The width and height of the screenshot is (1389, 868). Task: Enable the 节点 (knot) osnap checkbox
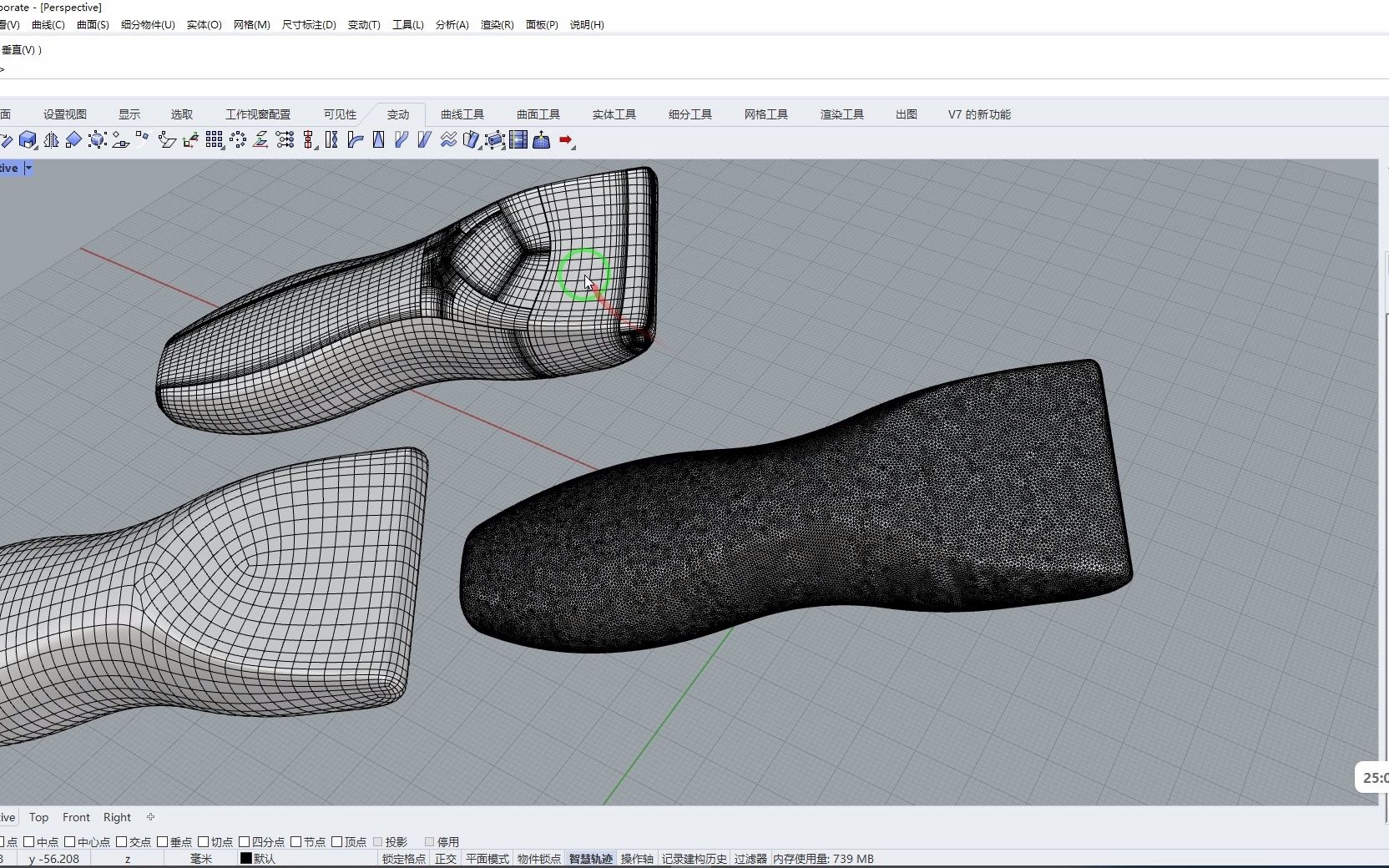coord(296,841)
